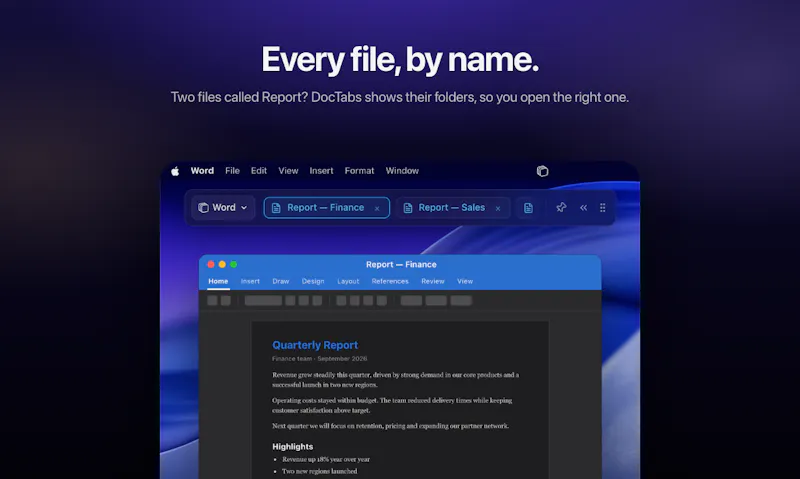Switch to Report — Finance tab
This screenshot has width=800, height=479.
[327, 208]
